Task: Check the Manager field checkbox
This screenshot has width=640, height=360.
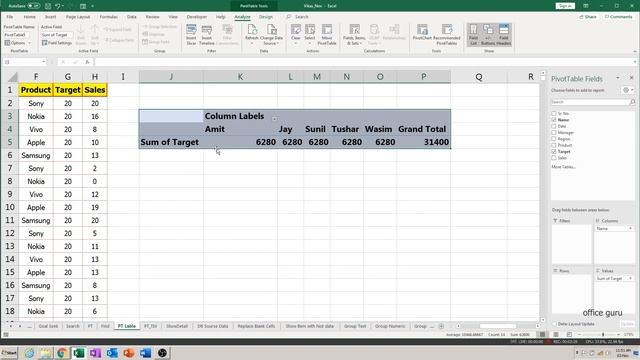Action: click(554, 133)
